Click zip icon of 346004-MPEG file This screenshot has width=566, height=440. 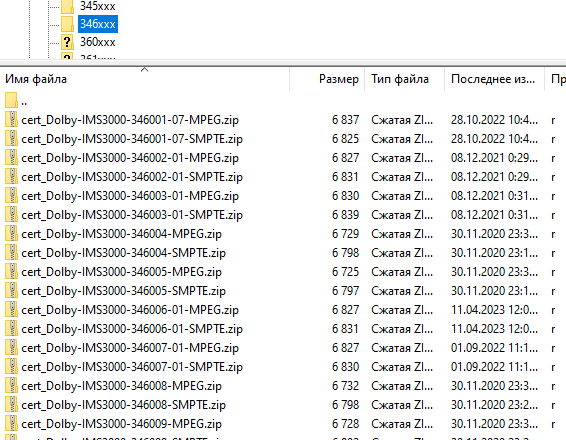(x=11, y=233)
